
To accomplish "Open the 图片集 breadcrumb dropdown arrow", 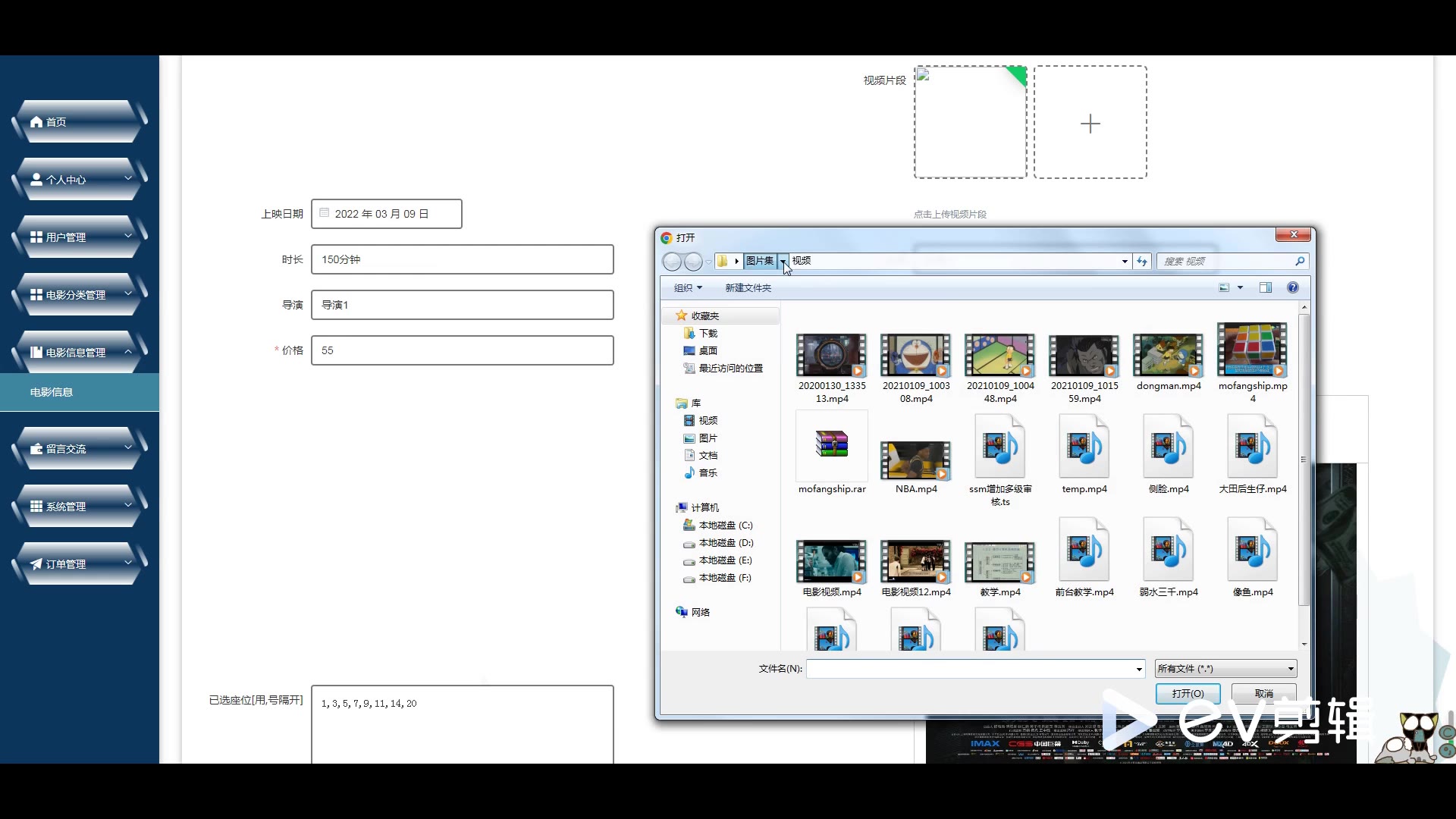I will pos(783,261).
